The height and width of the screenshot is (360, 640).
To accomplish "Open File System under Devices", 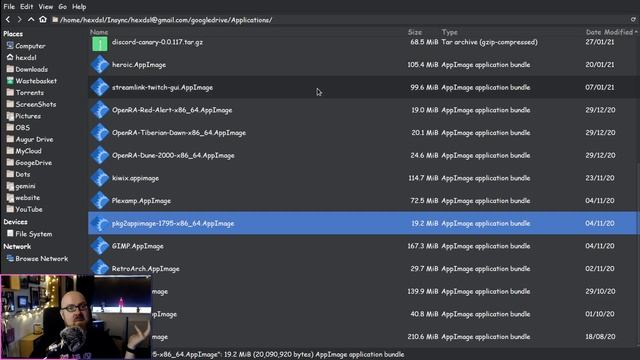I will click(29, 234).
